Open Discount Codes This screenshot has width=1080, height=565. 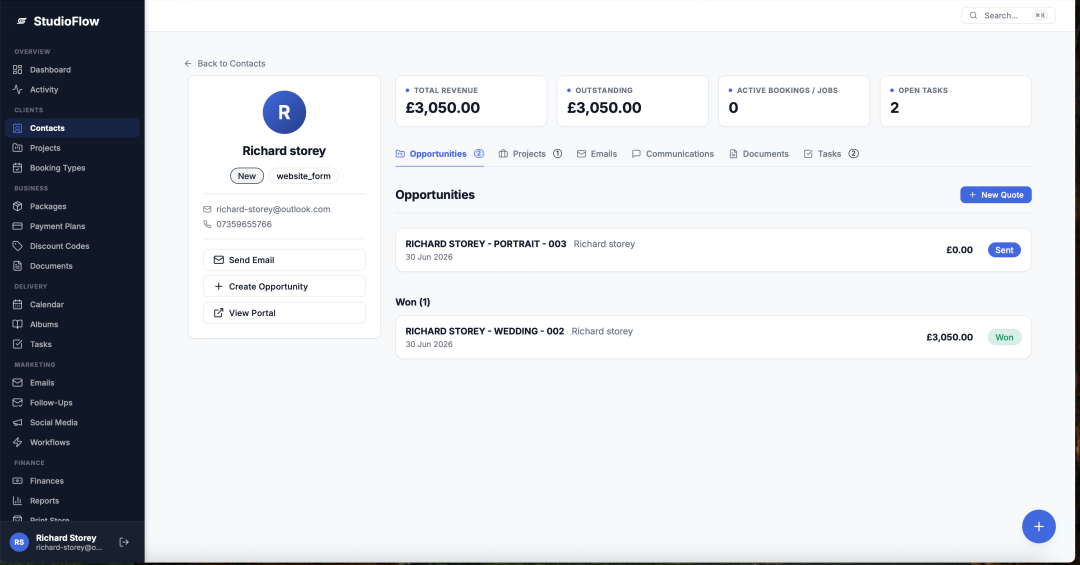tap(72, 246)
